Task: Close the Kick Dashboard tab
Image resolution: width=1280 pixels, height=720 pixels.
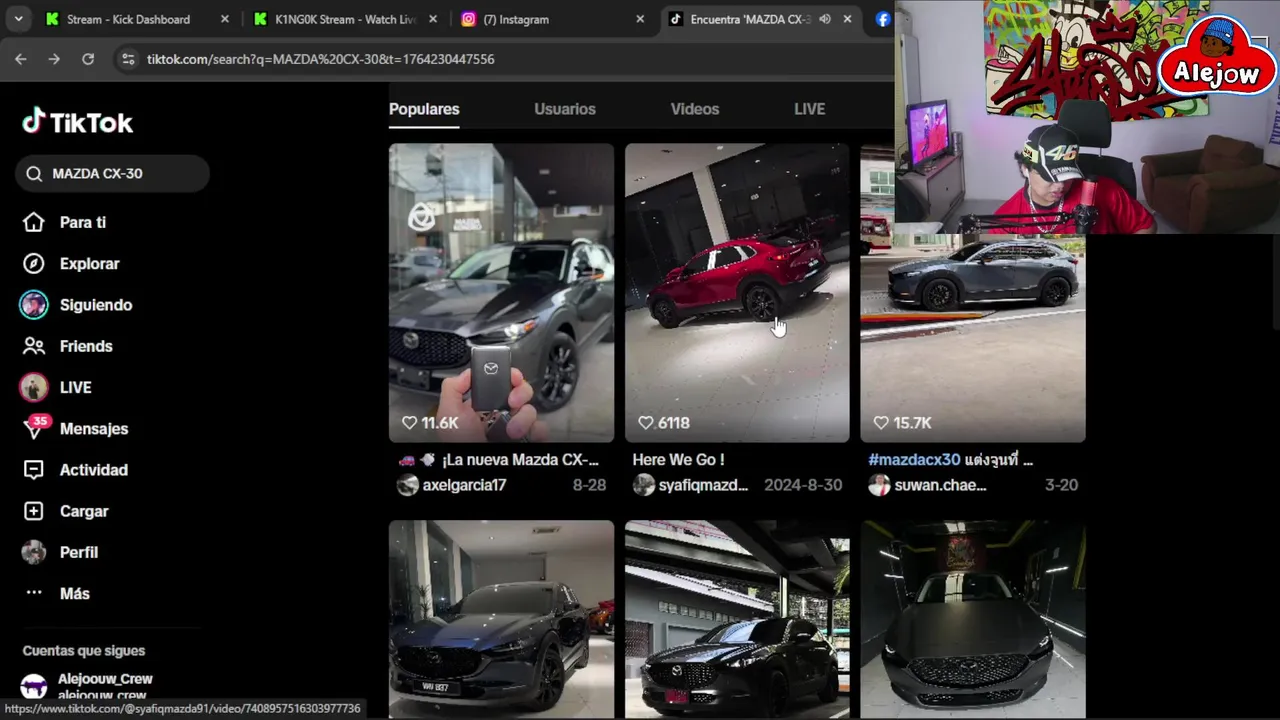Action: pyautogui.click(x=224, y=19)
